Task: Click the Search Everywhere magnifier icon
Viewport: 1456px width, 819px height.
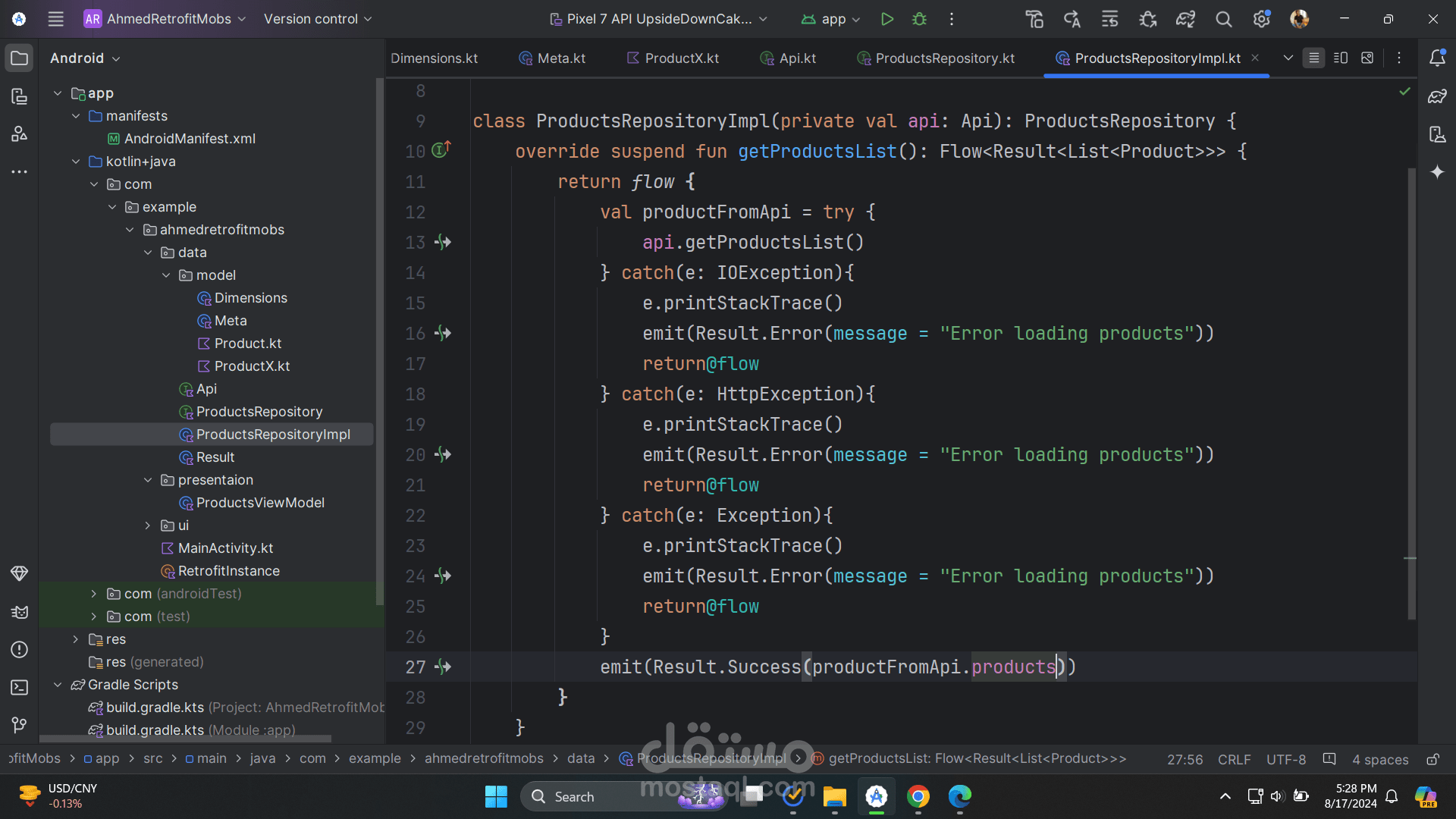Action: coord(1223,19)
